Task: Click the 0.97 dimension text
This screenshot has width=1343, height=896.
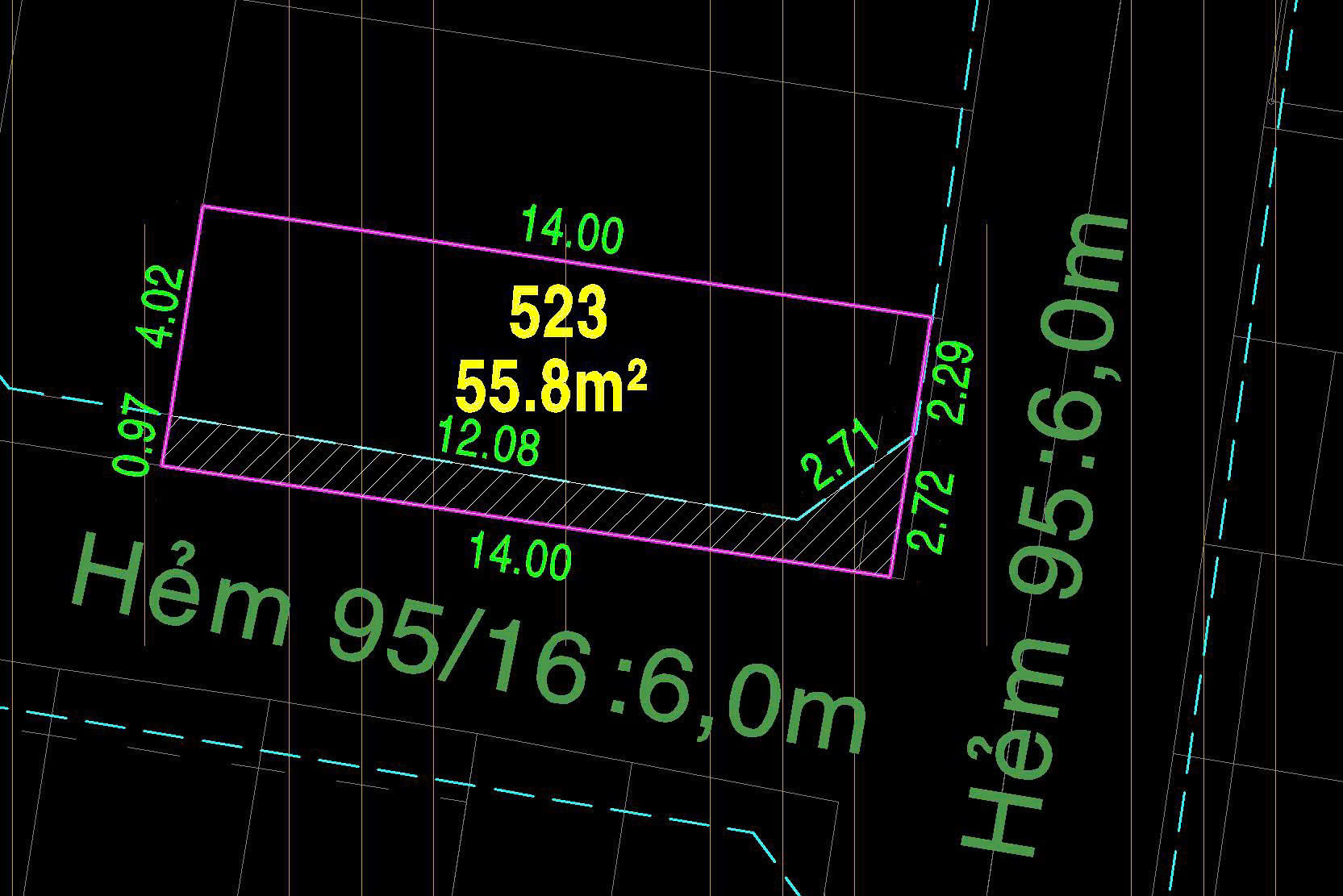Action: point(133,436)
